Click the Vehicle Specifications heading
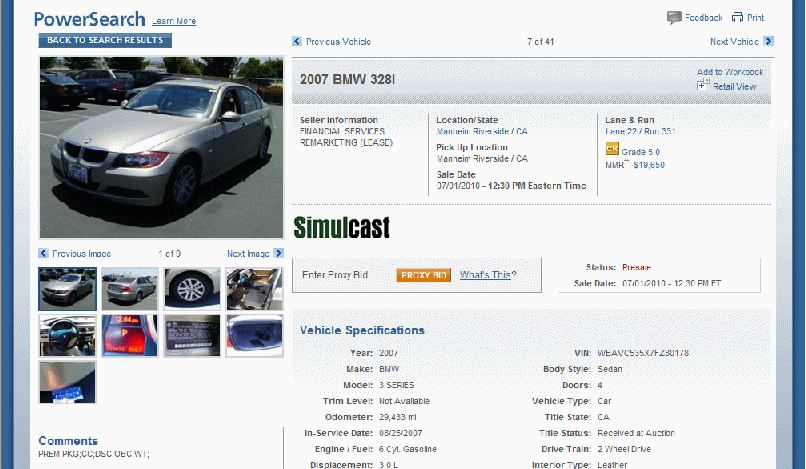Screen dimensions: 806x469 coord(362,330)
